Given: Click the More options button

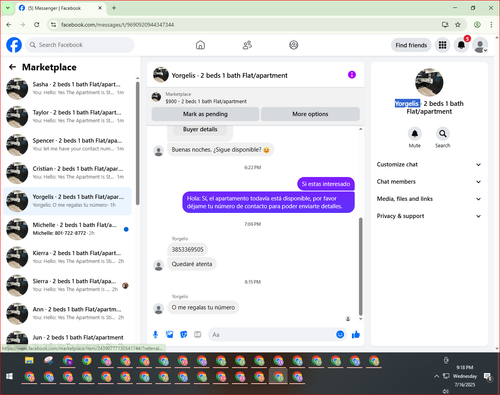Looking at the screenshot, I should pyautogui.click(x=310, y=114).
